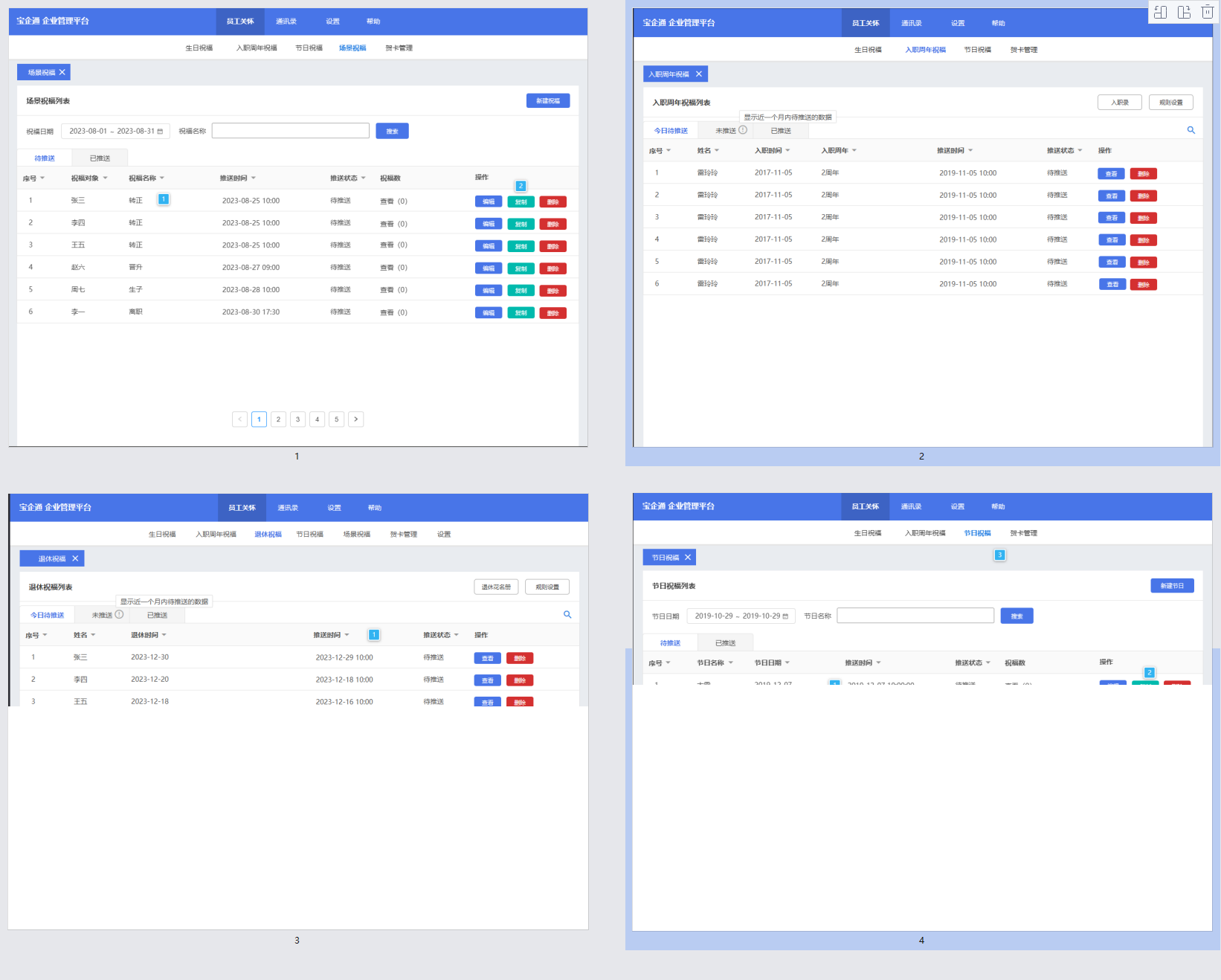Close the 场景祝福 tab with its X
The image size is (1221, 980).
coord(62,72)
